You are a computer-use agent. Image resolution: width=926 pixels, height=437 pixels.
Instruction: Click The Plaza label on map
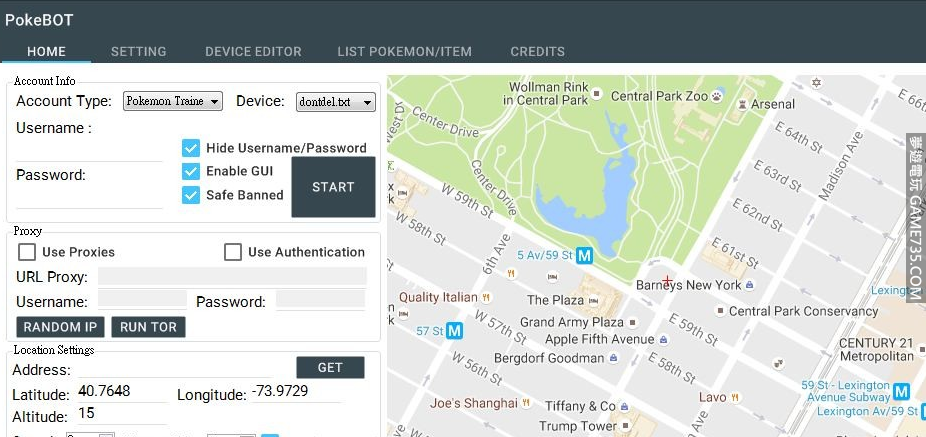click(555, 300)
